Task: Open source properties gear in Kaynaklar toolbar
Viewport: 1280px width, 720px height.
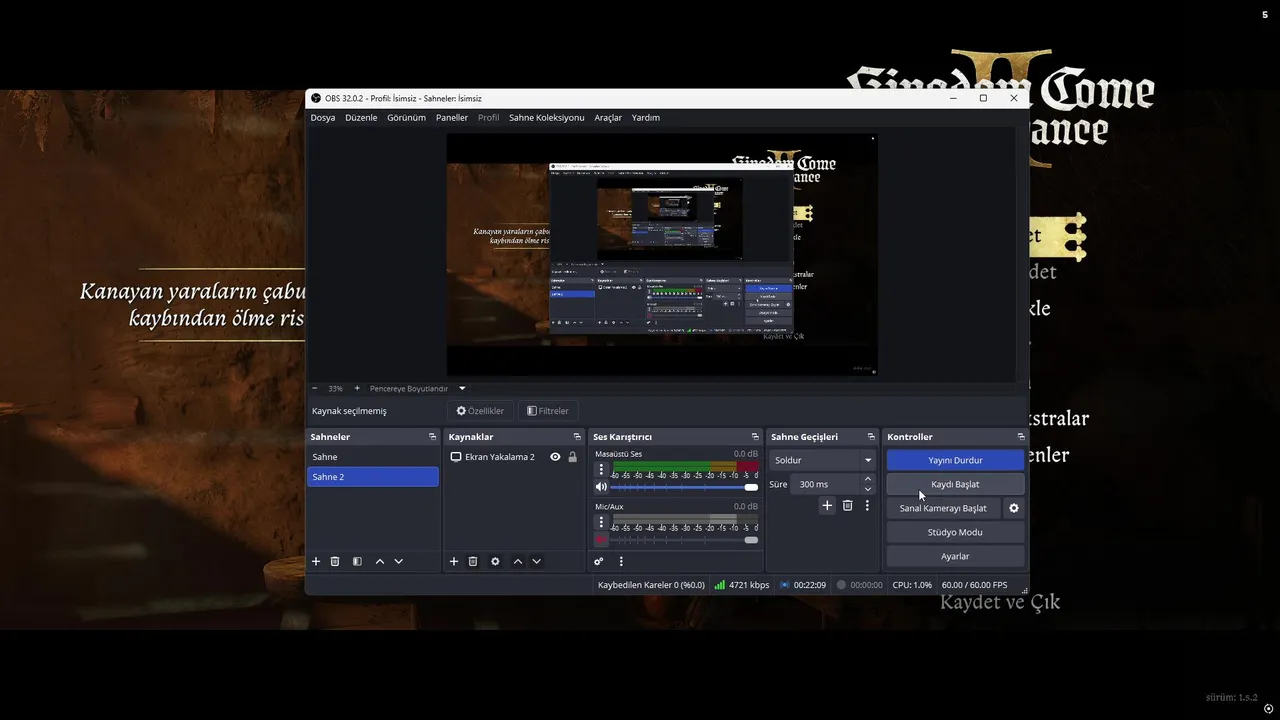Action: pyautogui.click(x=495, y=562)
